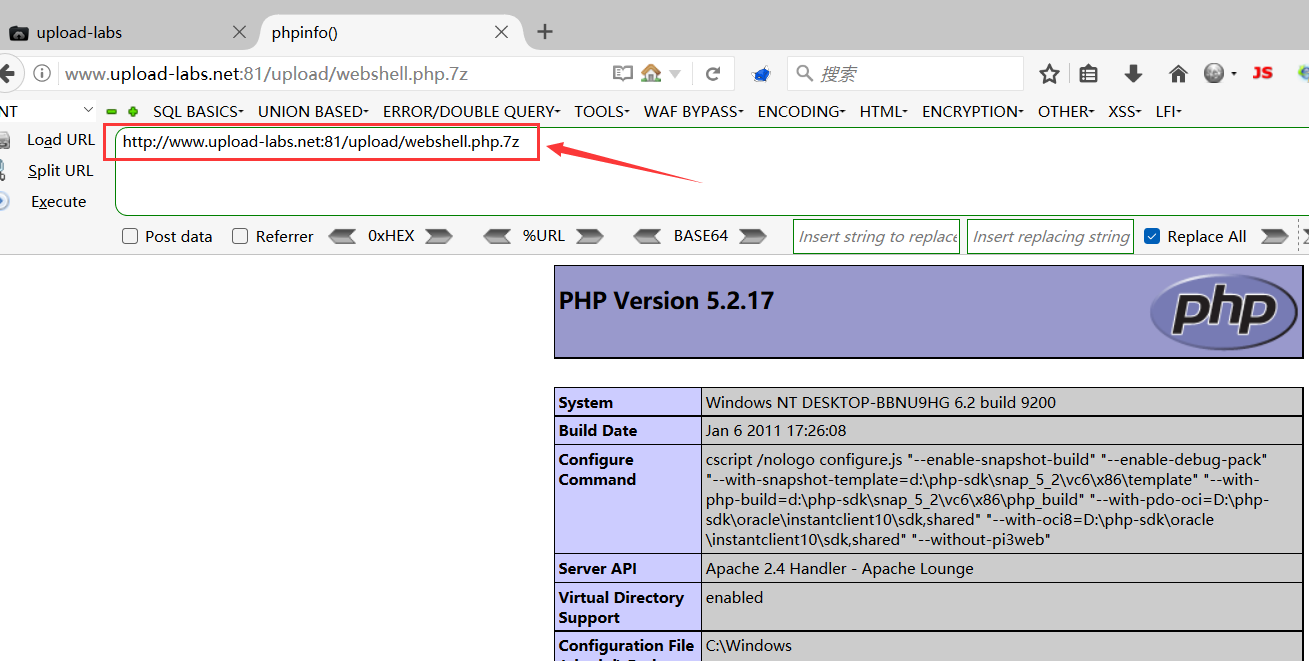Close the phpinfo() tab
1309x661 pixels.
point(502,32)
